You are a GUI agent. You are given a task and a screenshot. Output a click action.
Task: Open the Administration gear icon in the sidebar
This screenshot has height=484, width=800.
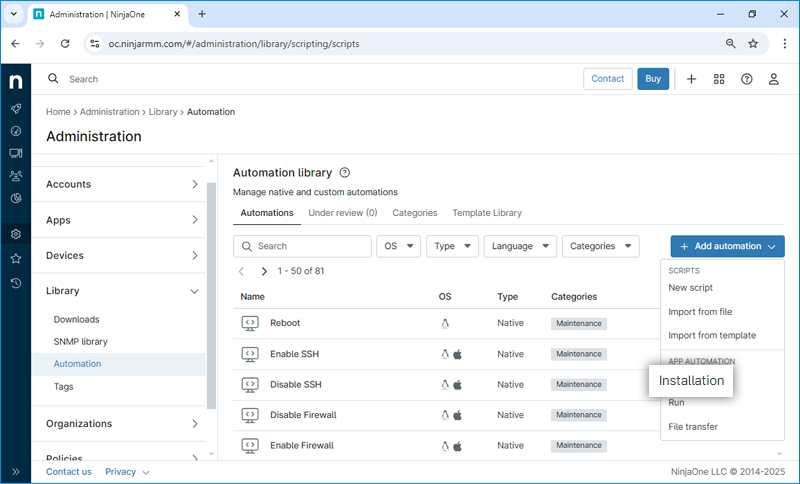15,234
